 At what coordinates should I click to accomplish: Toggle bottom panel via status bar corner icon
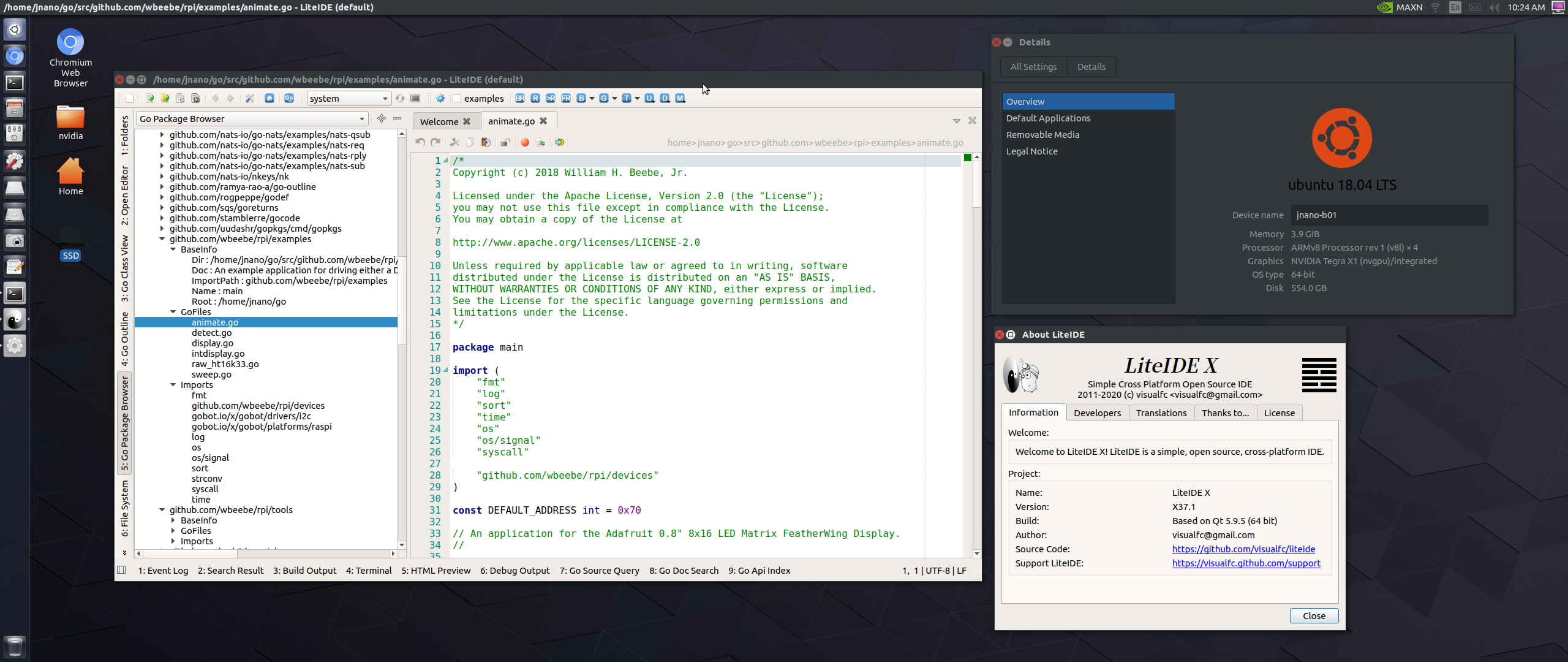pyautogui.click(x=122, y=570)
